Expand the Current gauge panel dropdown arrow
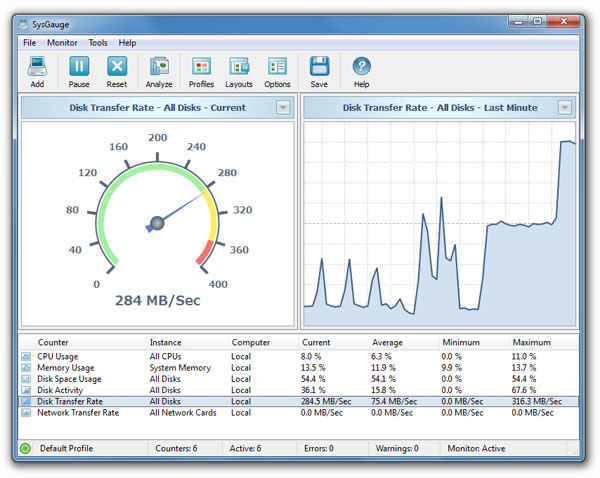The width and height of the screenshot is (600, 478). pyautogui.click(x=283, y=108)
